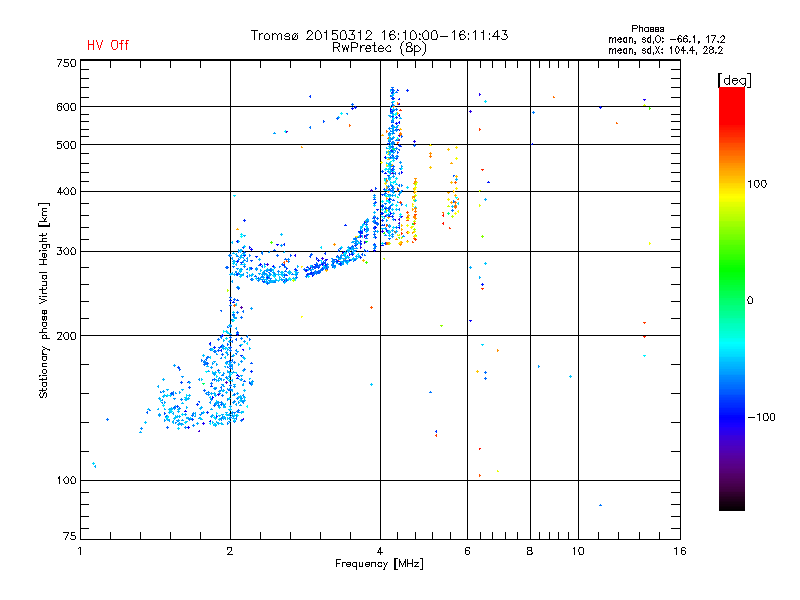Click x-axis tick label '6'
This screenshot has width=800, height=600.
[467, 551]
